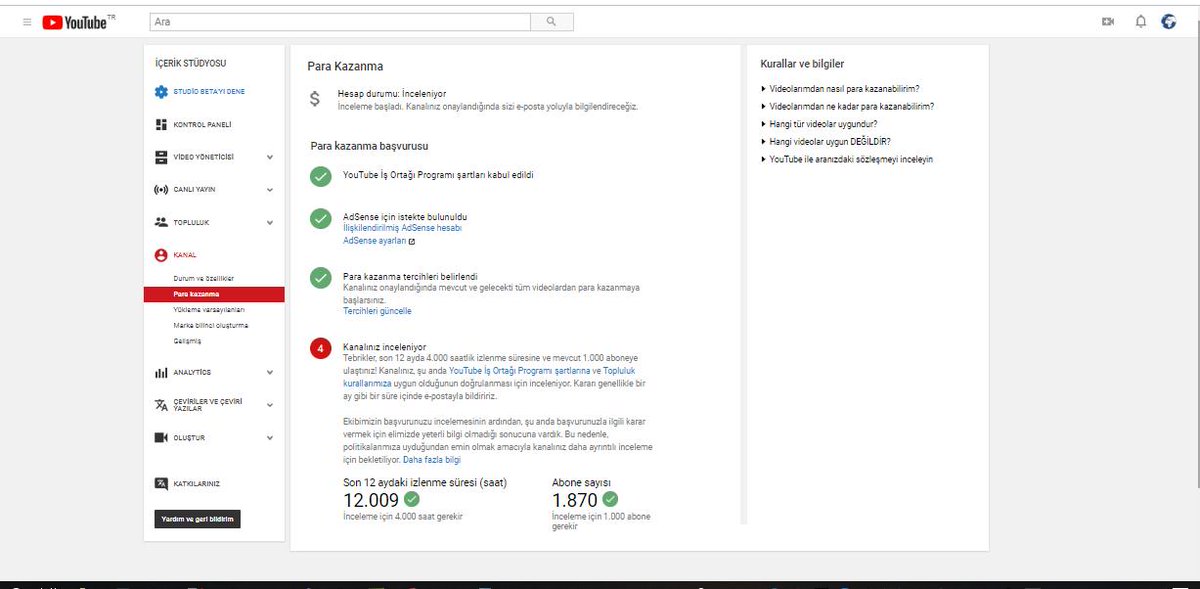This screenshot has width=1200, height=589.
Task: Open the upload video camera icon
Action: tap(1108, 22)
